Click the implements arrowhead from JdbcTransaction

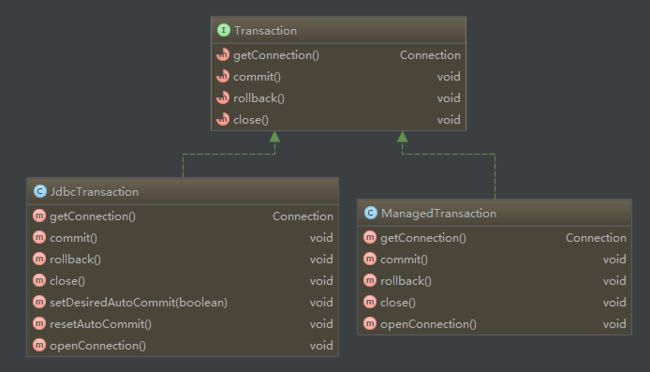click(274, 137)
